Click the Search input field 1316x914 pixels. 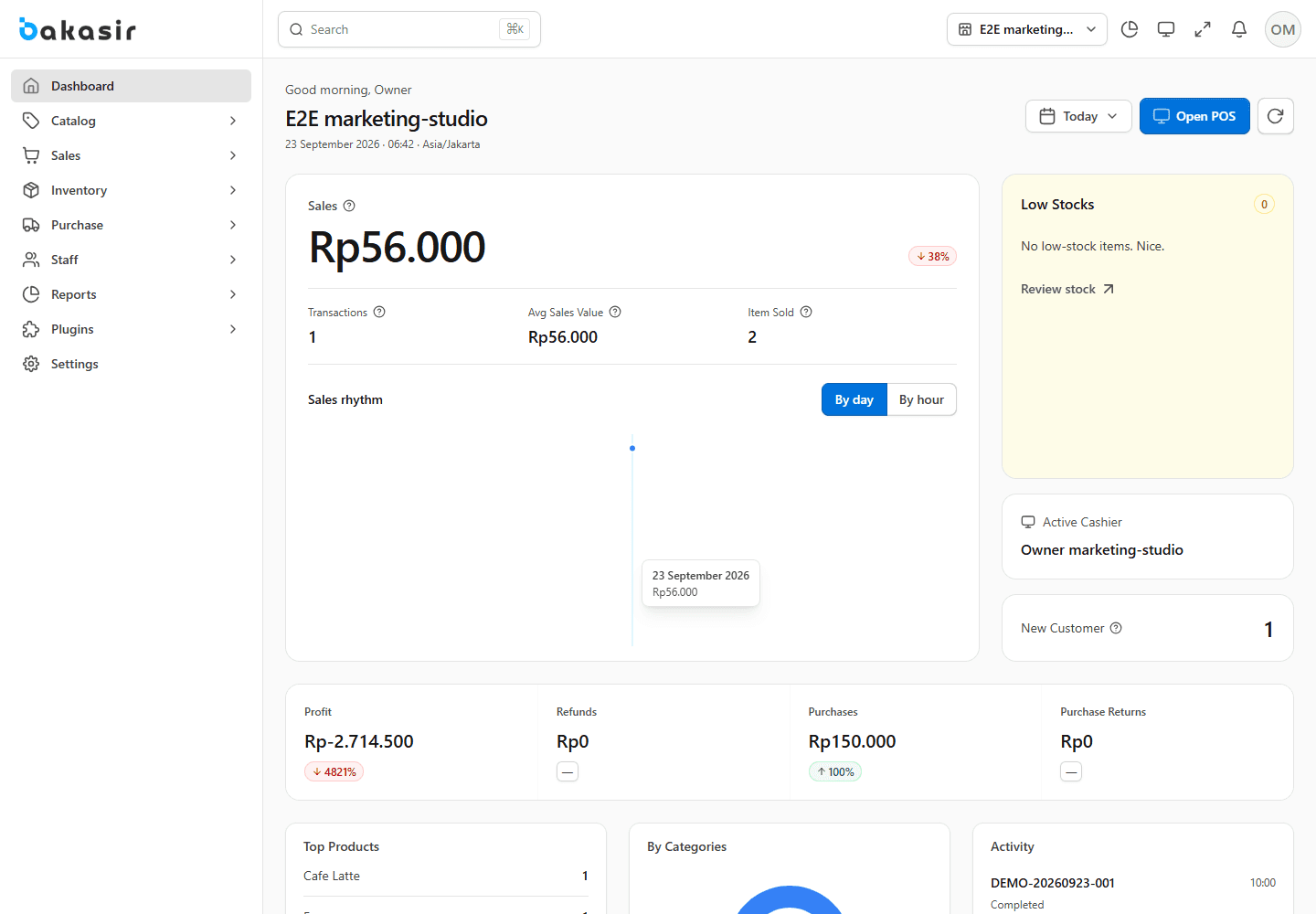tap(409, 29)
